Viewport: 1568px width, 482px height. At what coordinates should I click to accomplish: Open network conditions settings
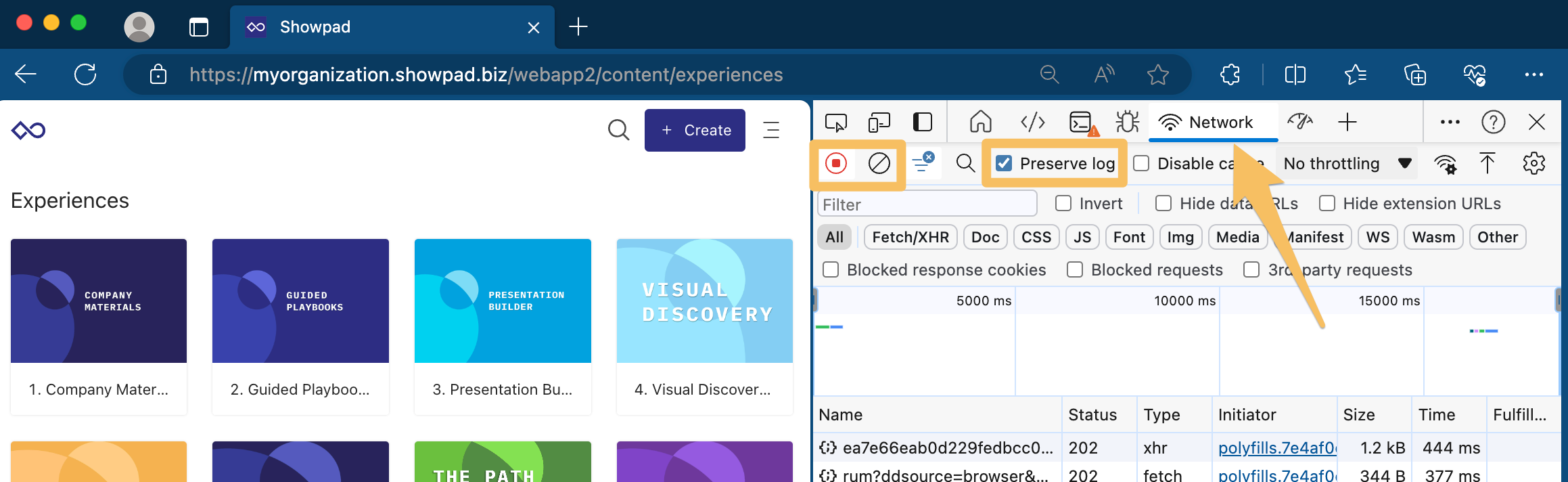coord(1446,164)
